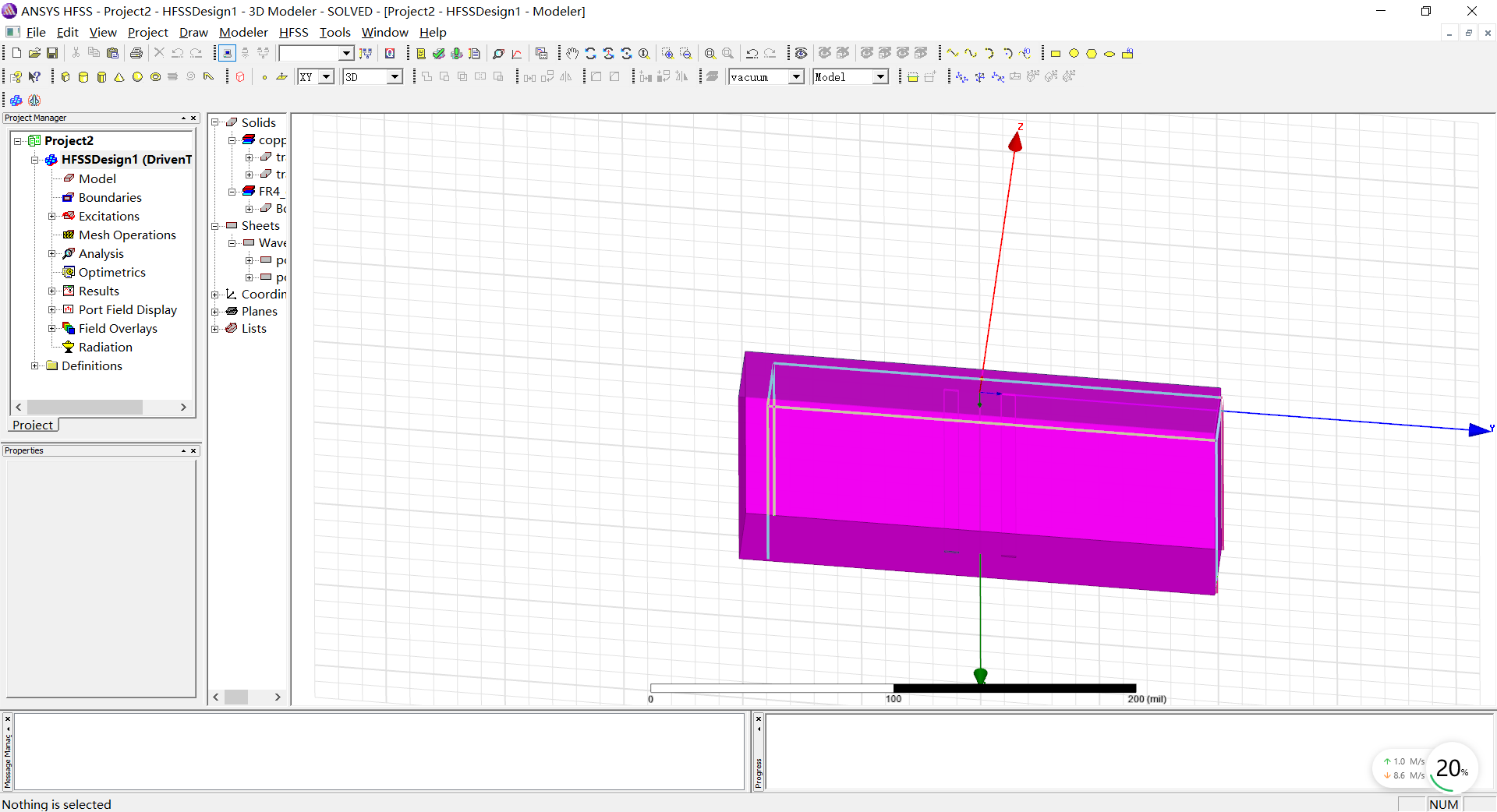Select Radiation in the project tree

click(105, 347)
